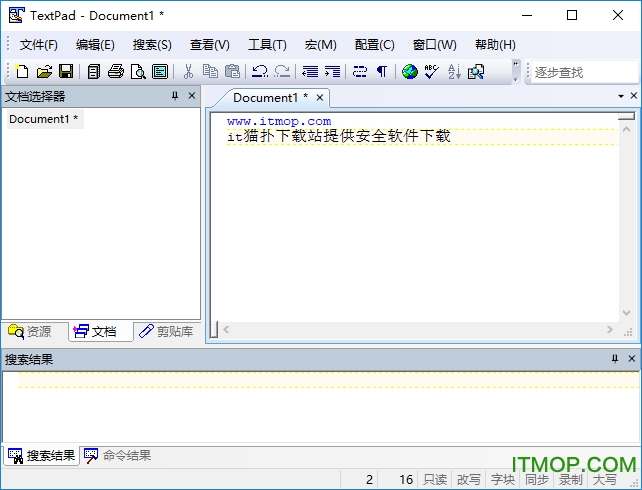Redo the last undone edit
This screenshot has height=490, width=642.
[282, 72]
